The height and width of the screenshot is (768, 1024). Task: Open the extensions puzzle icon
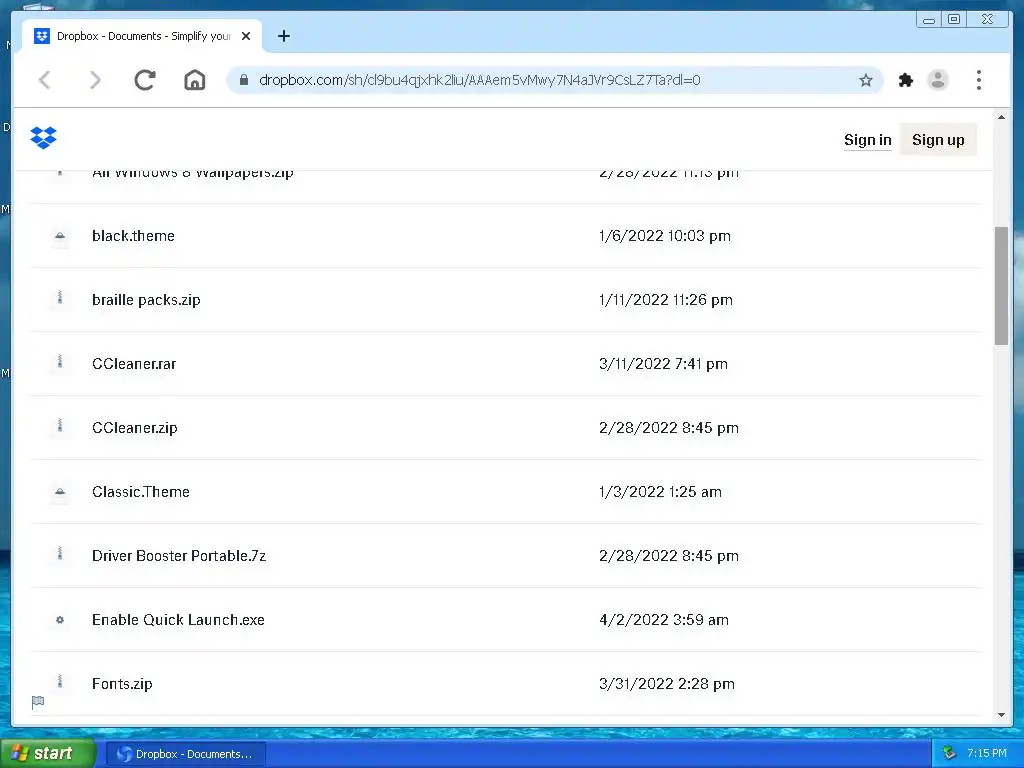click(x=906, y=80)
